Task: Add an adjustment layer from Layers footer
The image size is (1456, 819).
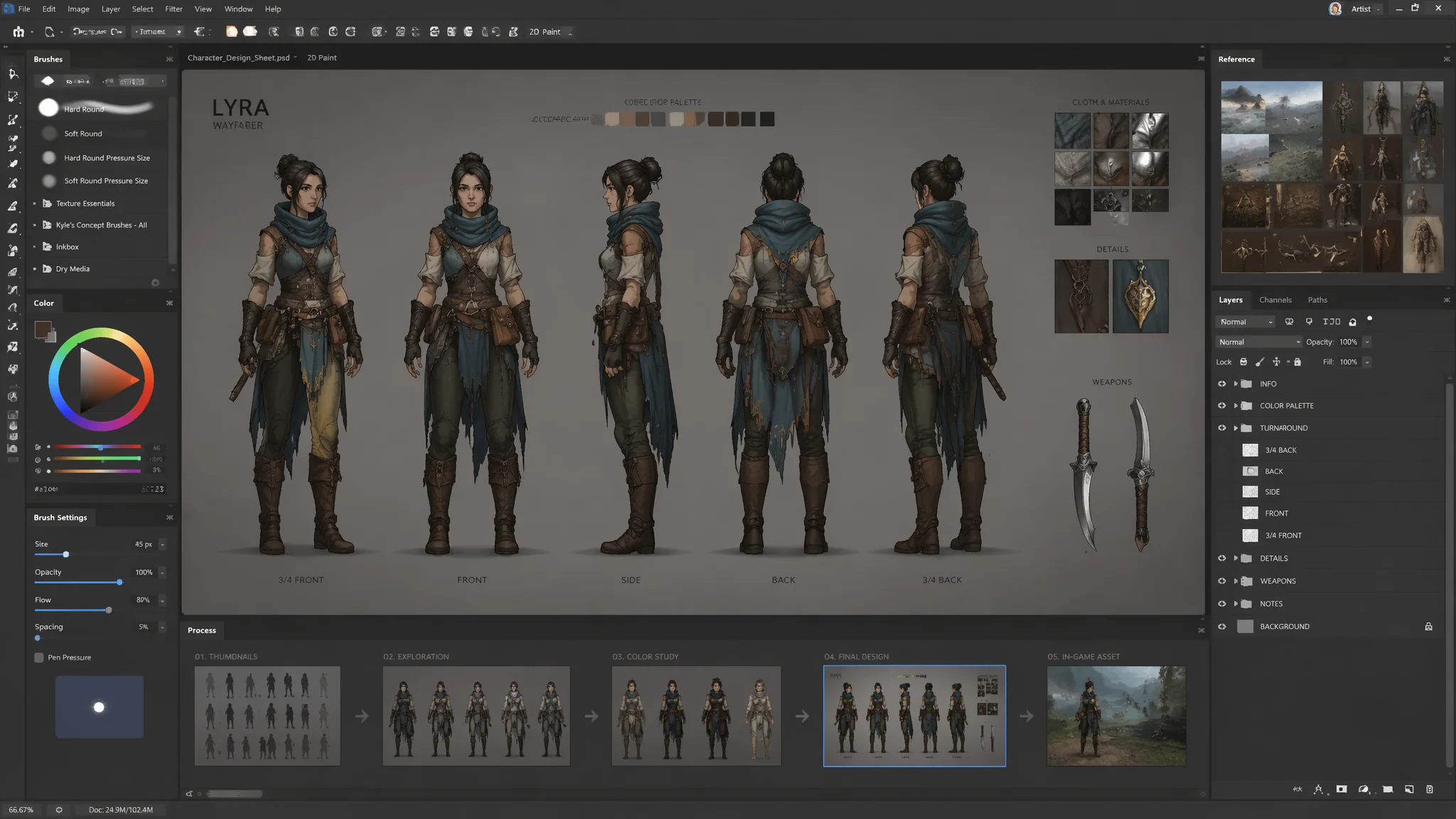Action: [1364, 789]
